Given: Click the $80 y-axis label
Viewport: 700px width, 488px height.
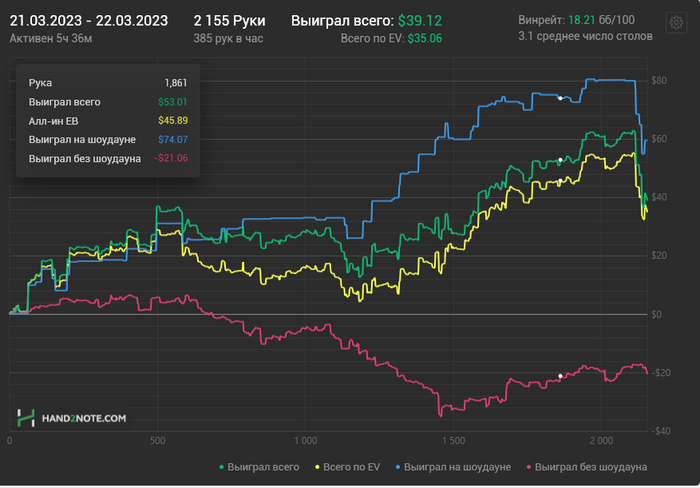Looking at the screenshot, I should (x=659, y=80).
